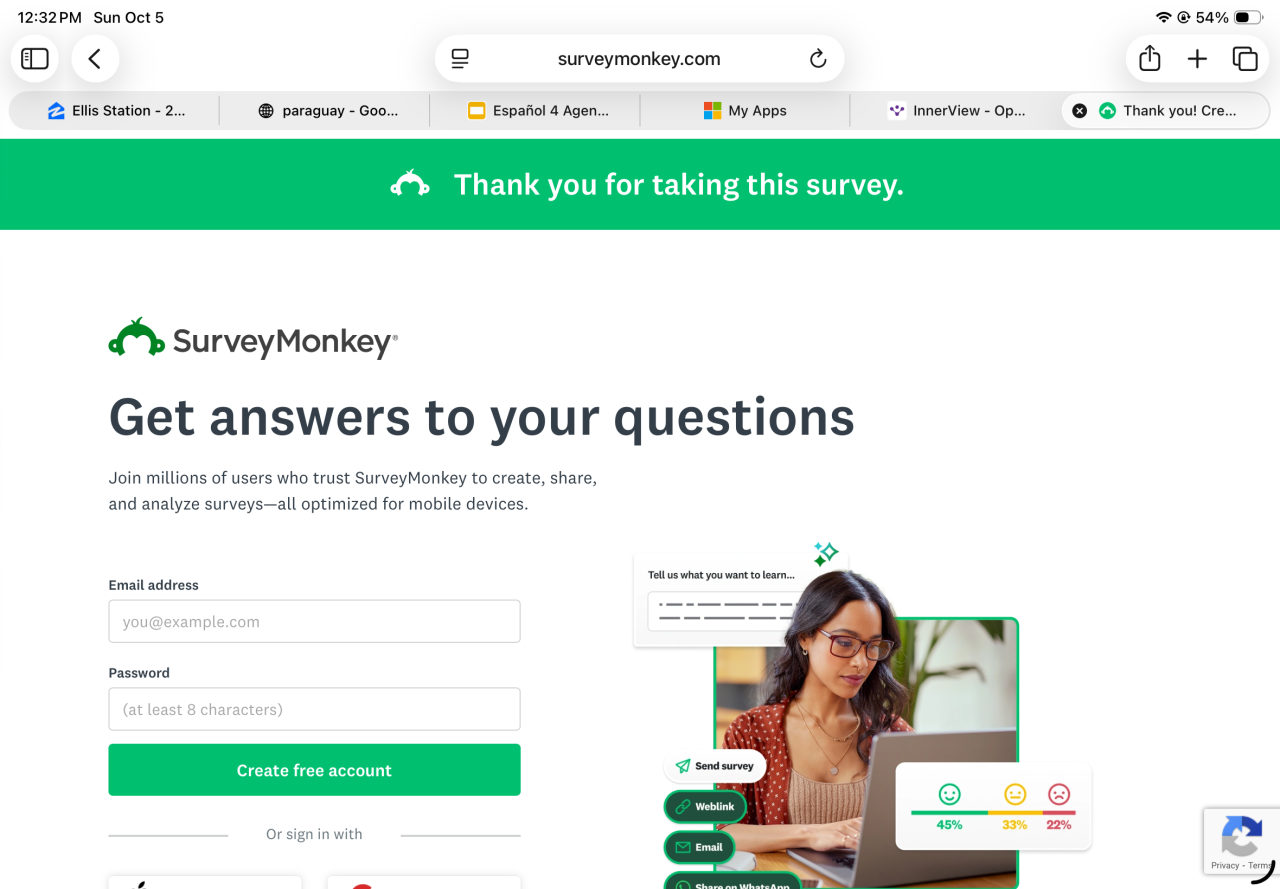This screenshot has width=1280, height=889.
Task: Switch to the paraguay Google tab
Action: (x=325, y=111)
